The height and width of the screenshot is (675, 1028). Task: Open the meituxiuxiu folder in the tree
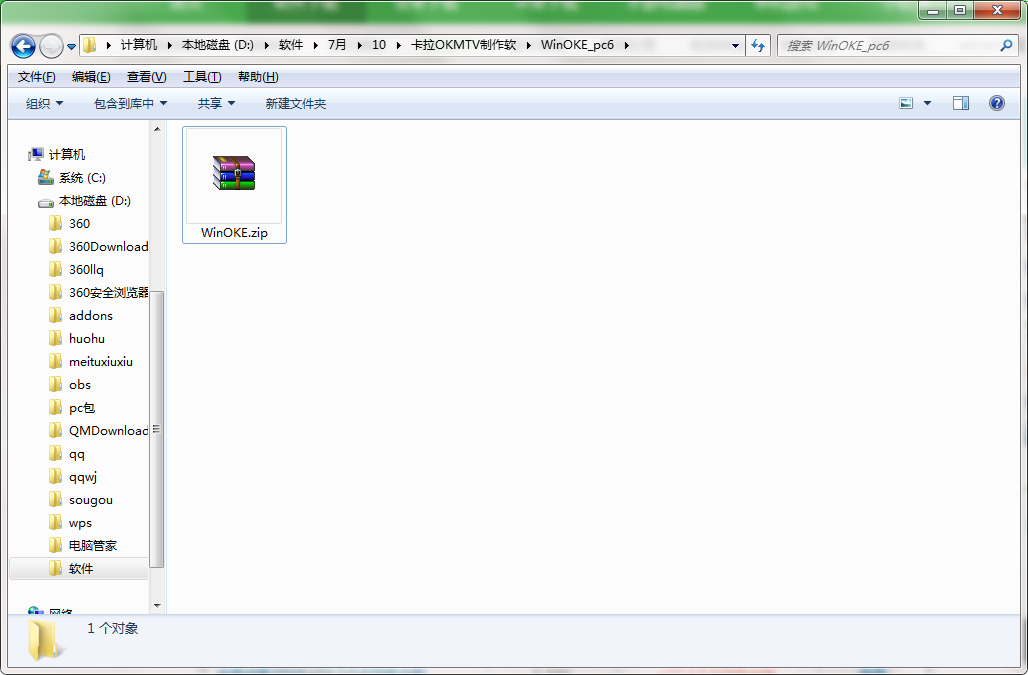[100, 361]
